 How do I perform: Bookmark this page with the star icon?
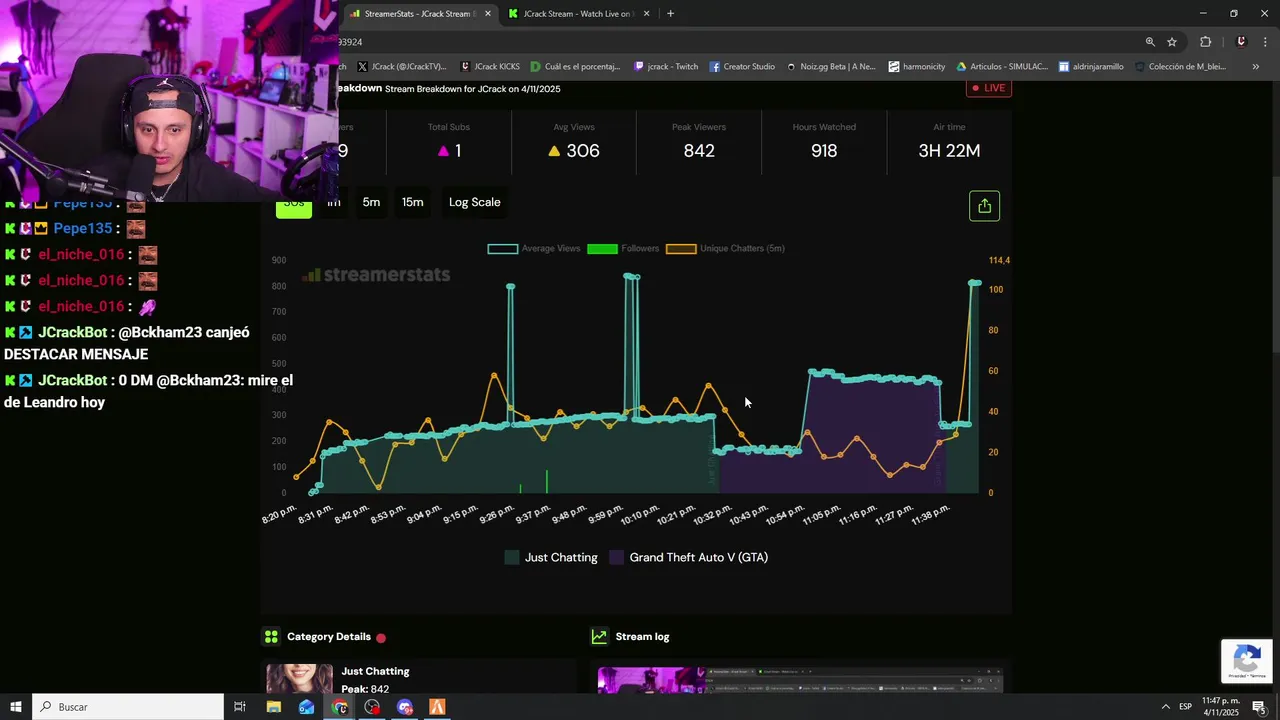[1172, 42]
